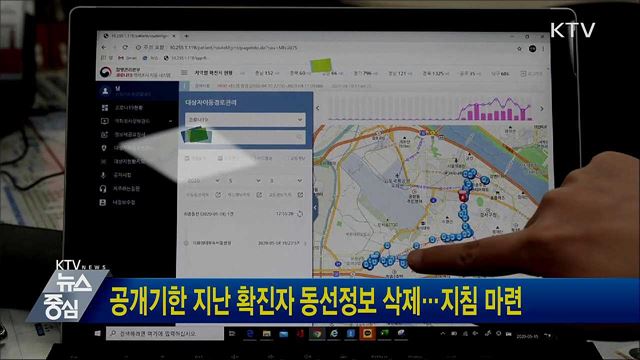
Task: Click the 주의 요함 not-secure indicator
Action: [x=150, y=47]
